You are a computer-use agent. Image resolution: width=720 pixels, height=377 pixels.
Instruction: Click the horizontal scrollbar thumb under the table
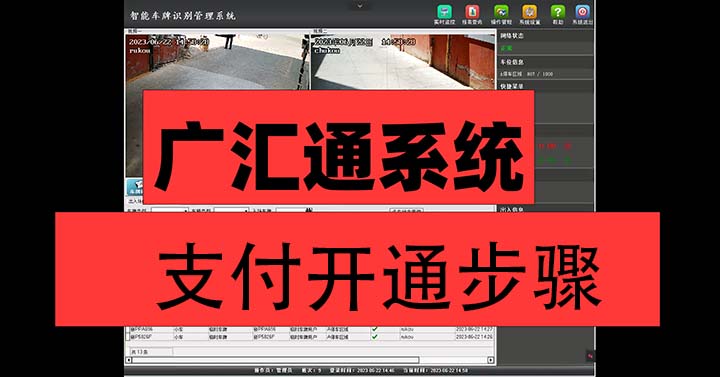276,360
